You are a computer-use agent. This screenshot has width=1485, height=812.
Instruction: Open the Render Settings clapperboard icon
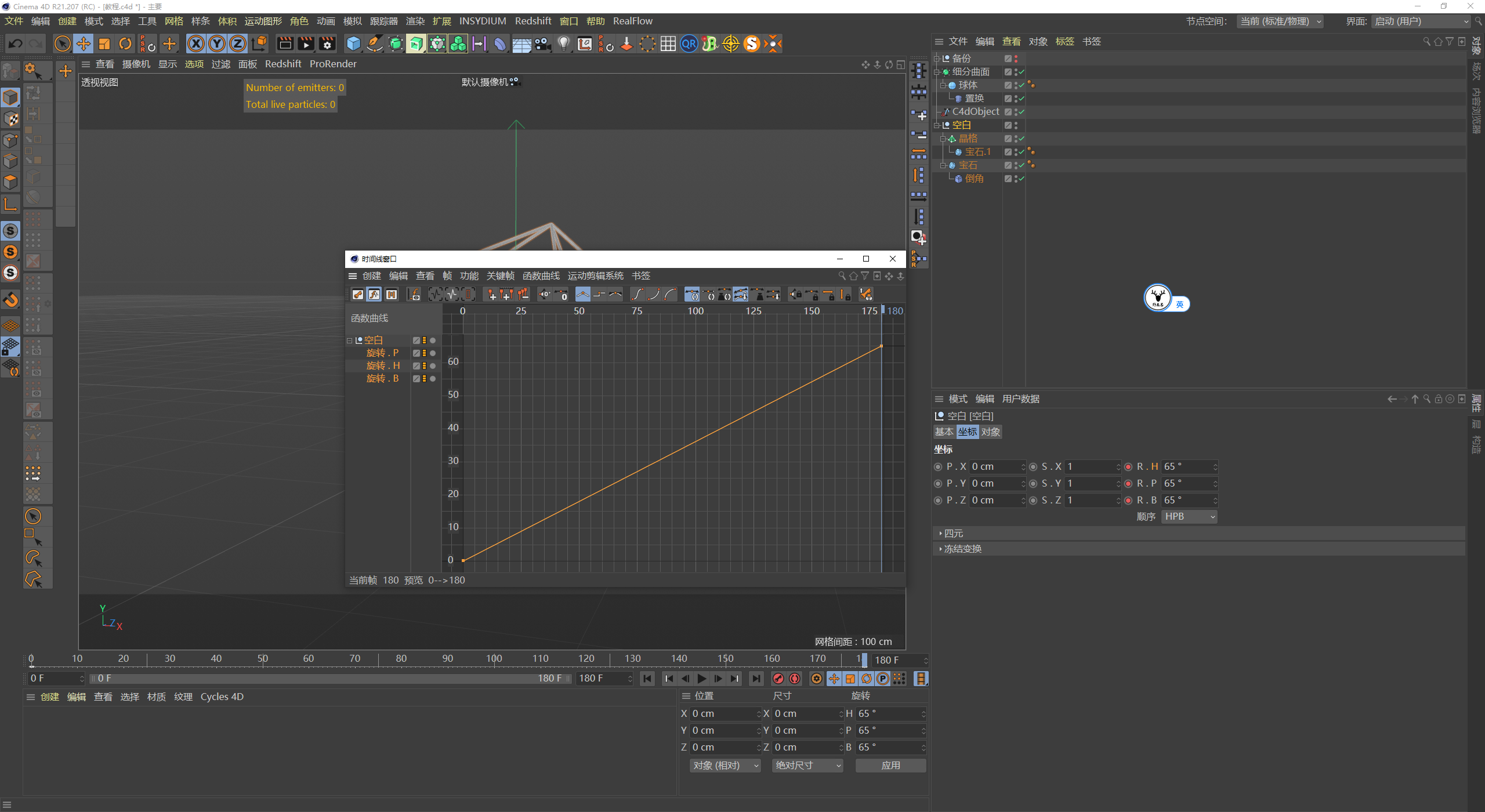coord(327,43)
